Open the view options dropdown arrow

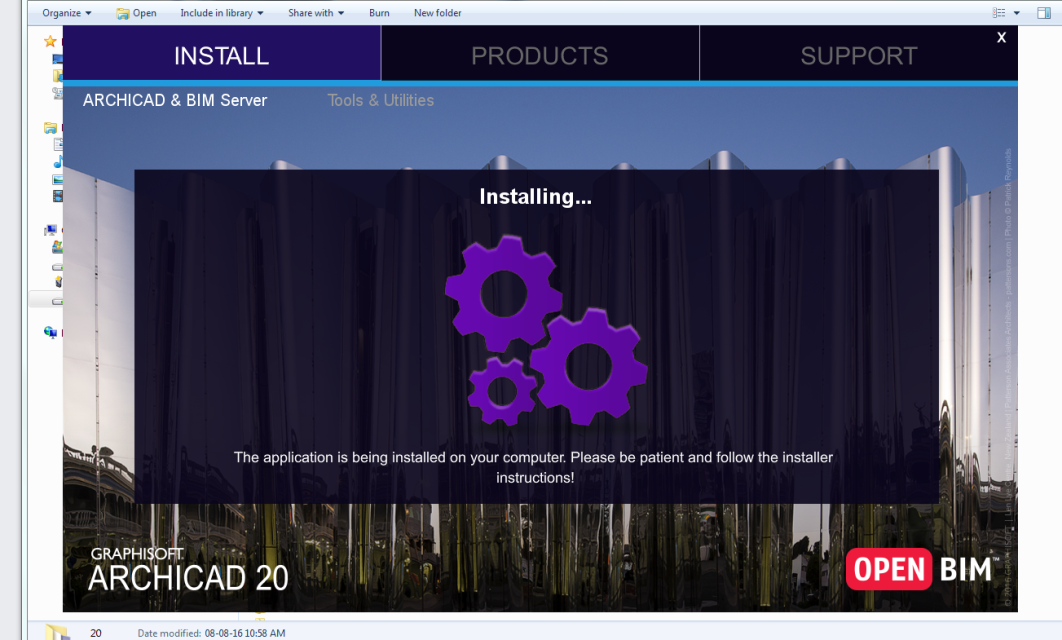pos(1017,13)
